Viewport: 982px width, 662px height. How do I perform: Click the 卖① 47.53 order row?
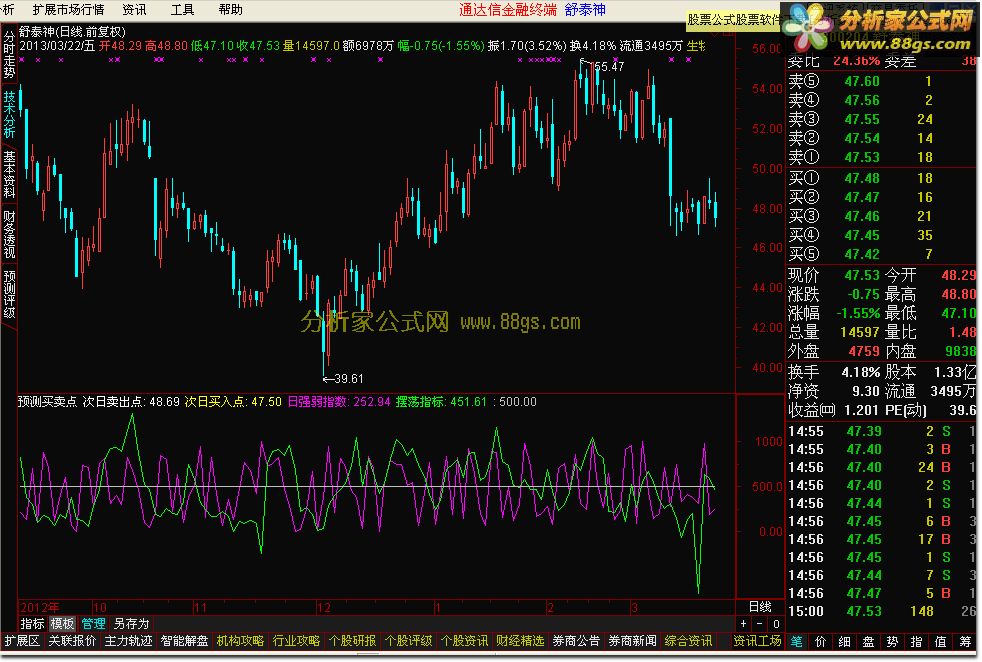pyautogui.click(x=881, y=157)
